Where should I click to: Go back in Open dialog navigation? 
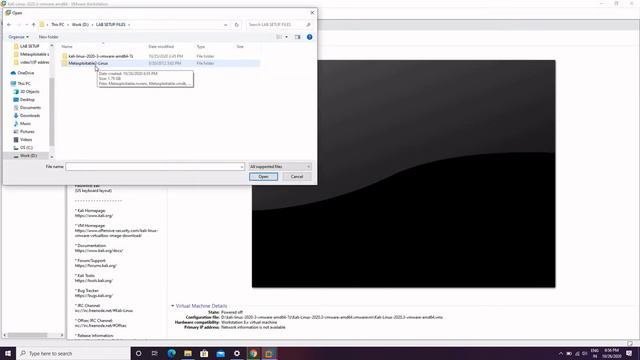pos(9,24)
